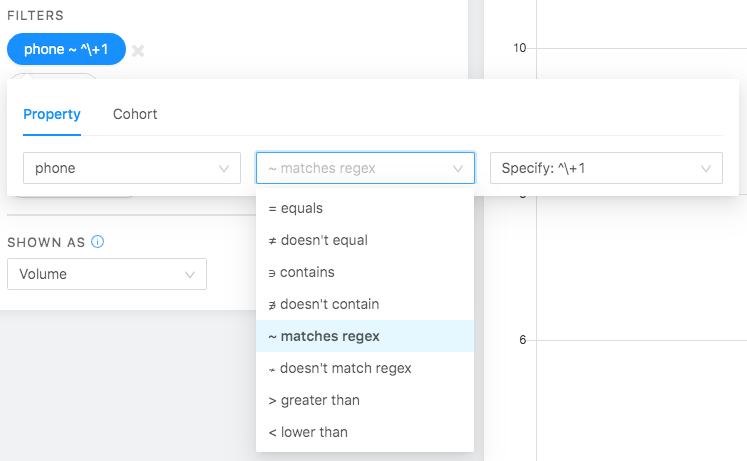
Task: Select the Property tab
Action: (52, 114)
